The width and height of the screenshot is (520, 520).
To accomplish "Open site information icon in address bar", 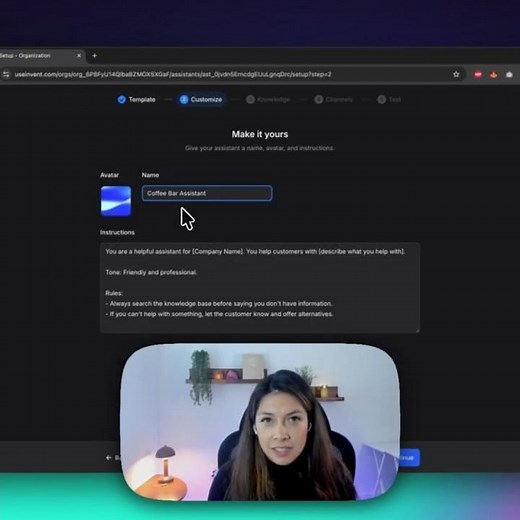I will (x=6, y=74).
